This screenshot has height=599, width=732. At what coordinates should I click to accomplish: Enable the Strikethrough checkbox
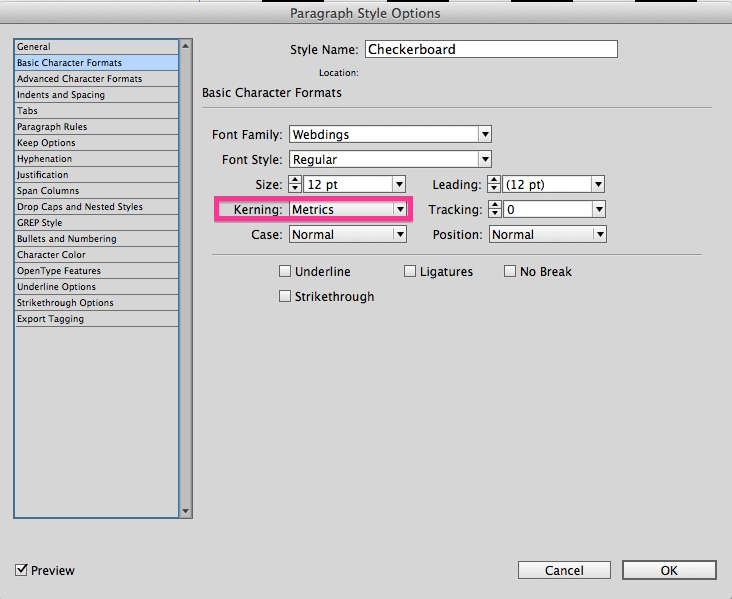pos(285,296)
